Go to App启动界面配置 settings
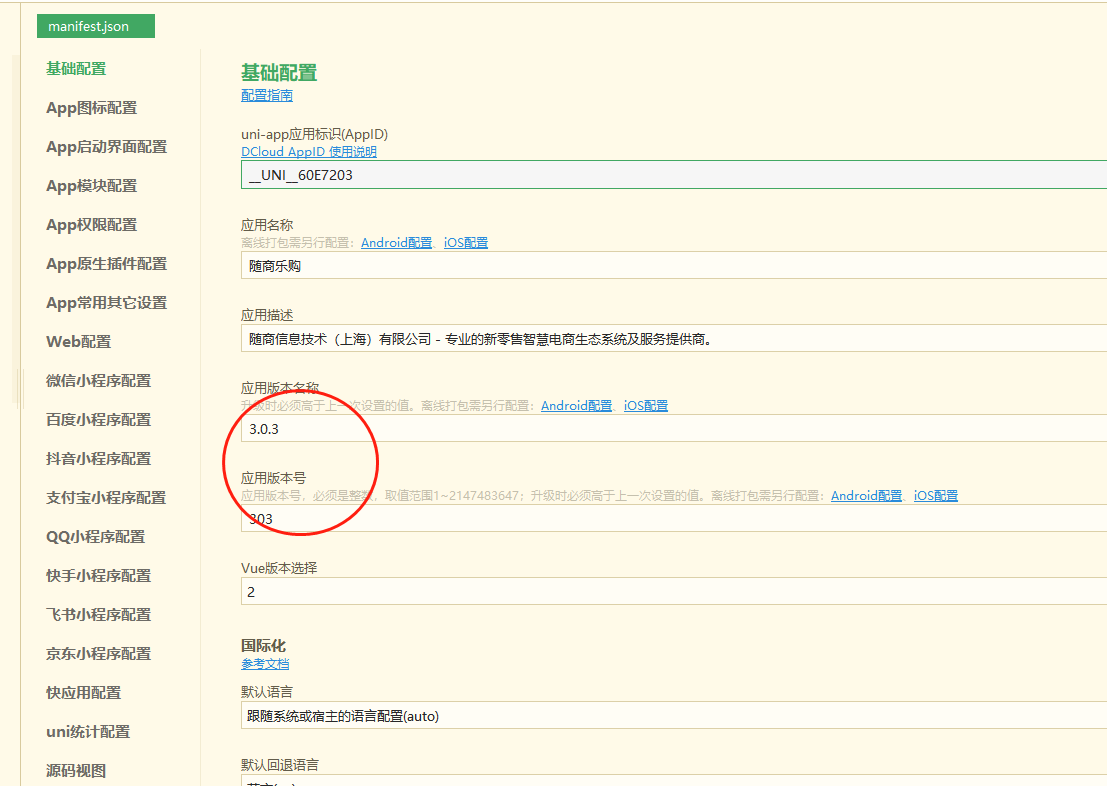The image size is (1107, 786). click(x=106, y=147)
